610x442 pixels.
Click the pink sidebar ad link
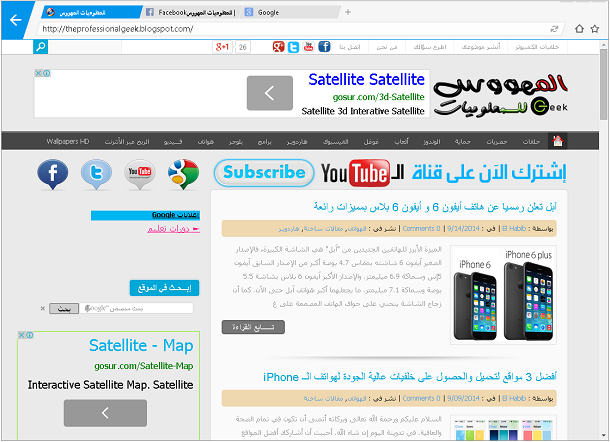tap(173, 229)
